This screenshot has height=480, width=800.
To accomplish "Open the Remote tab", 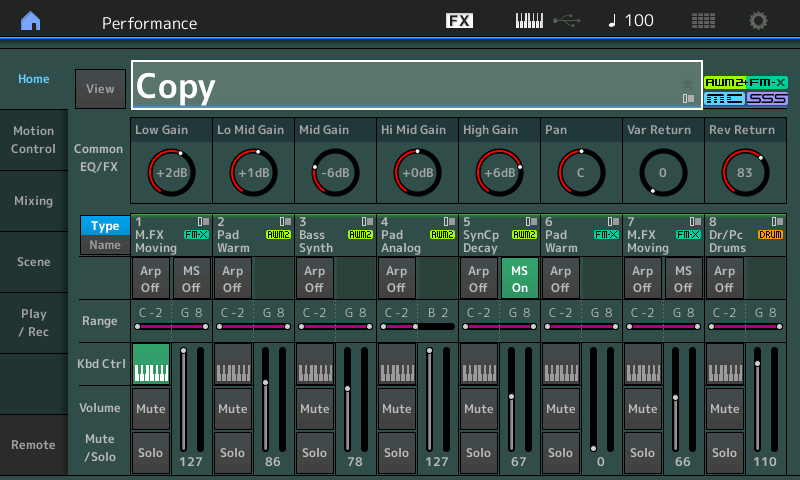I will point(33,445).
